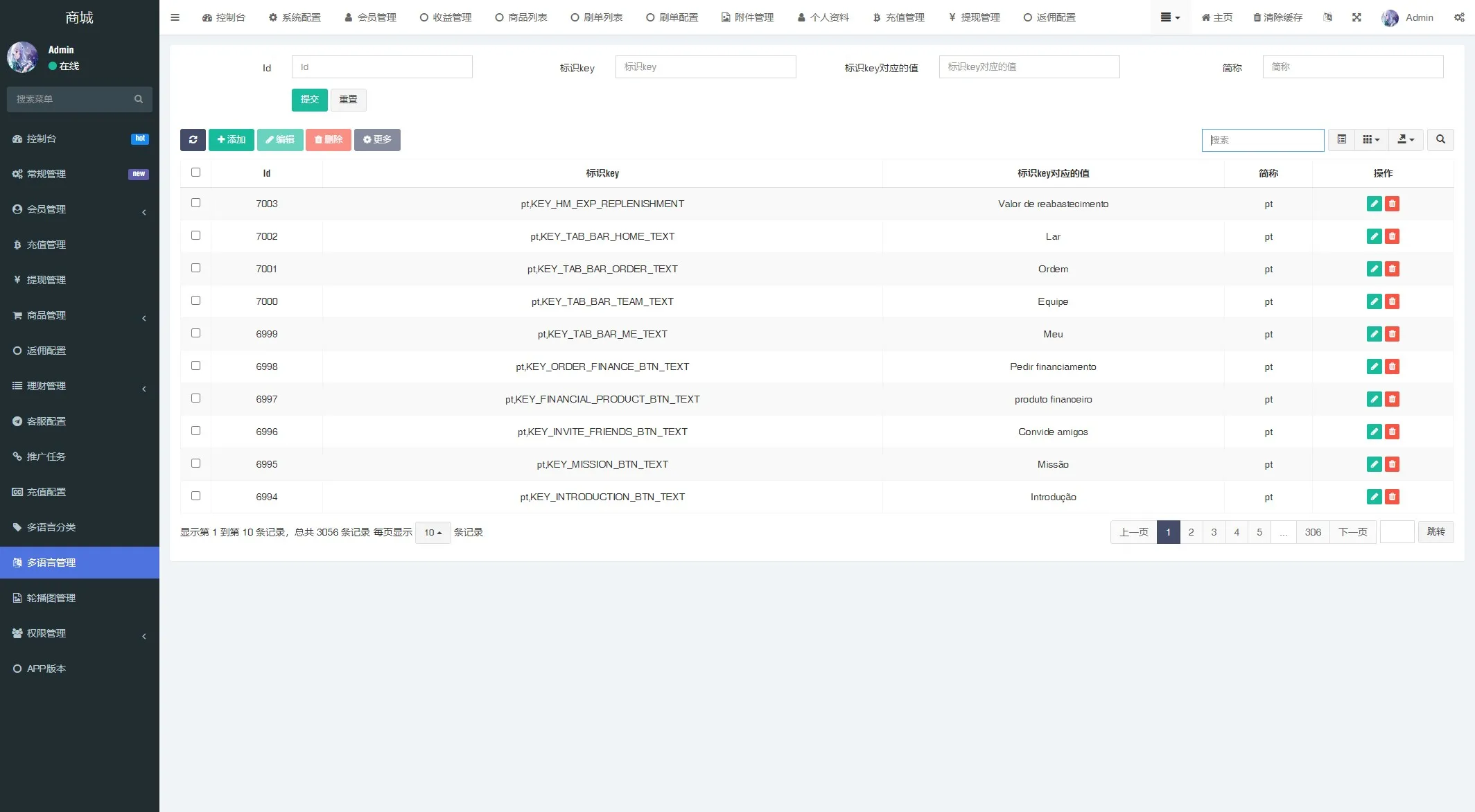1475x812 pixels.
Task: Open the settings gears icon at top right
Action: coord(1459,17)
